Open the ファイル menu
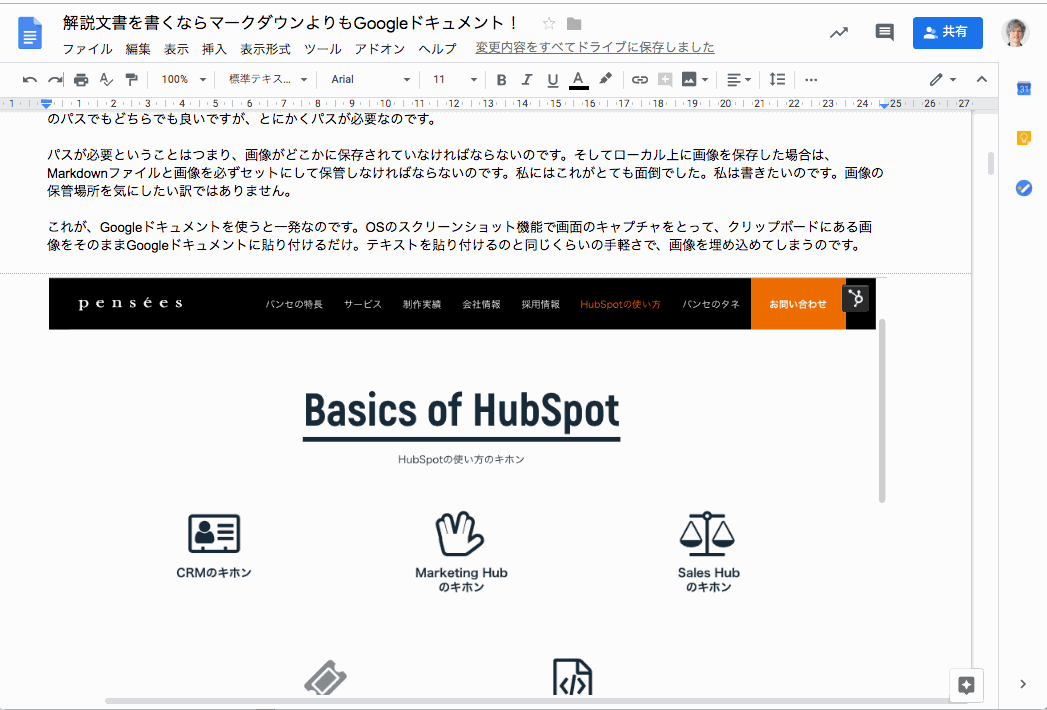 point(87,48)
